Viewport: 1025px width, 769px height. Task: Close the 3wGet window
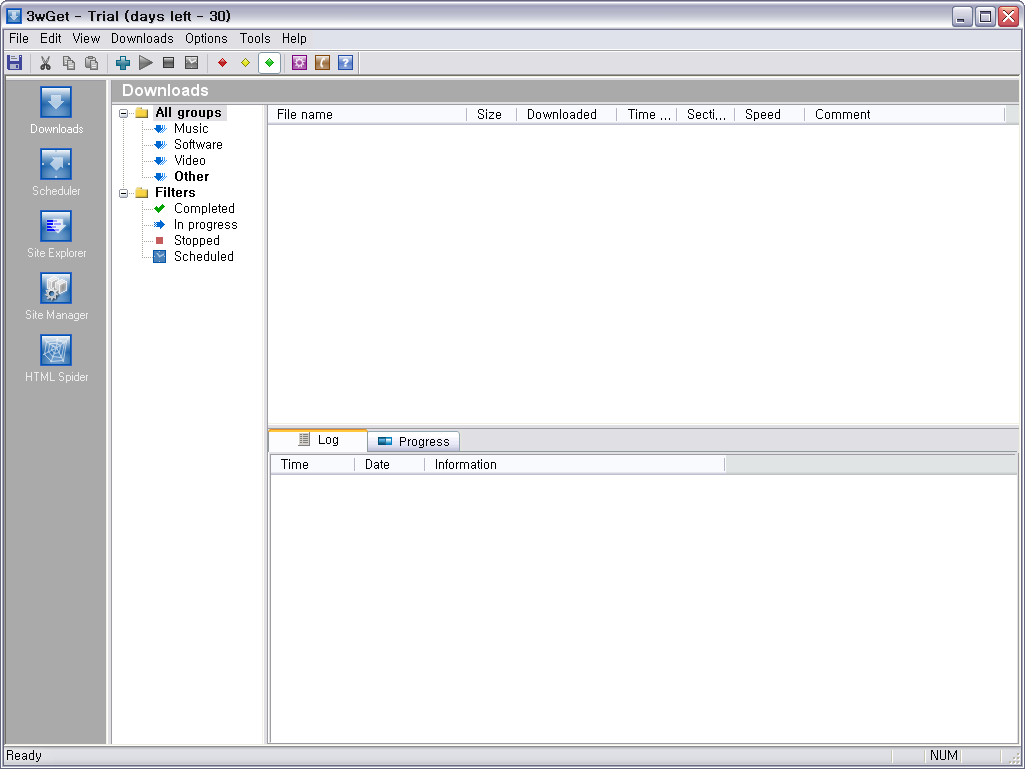point(1008,16)
